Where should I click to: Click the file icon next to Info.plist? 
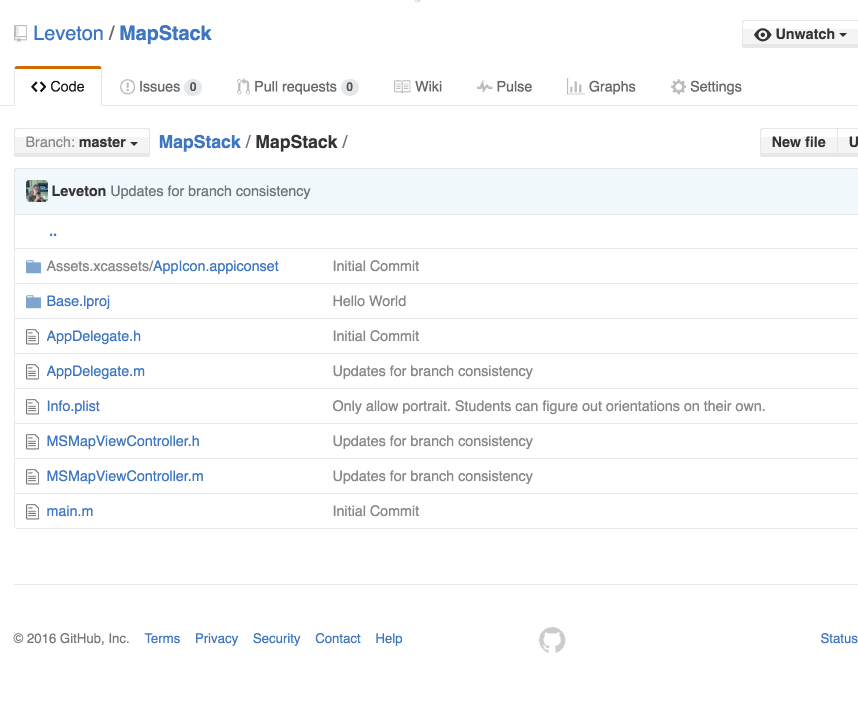click(33, 406)
